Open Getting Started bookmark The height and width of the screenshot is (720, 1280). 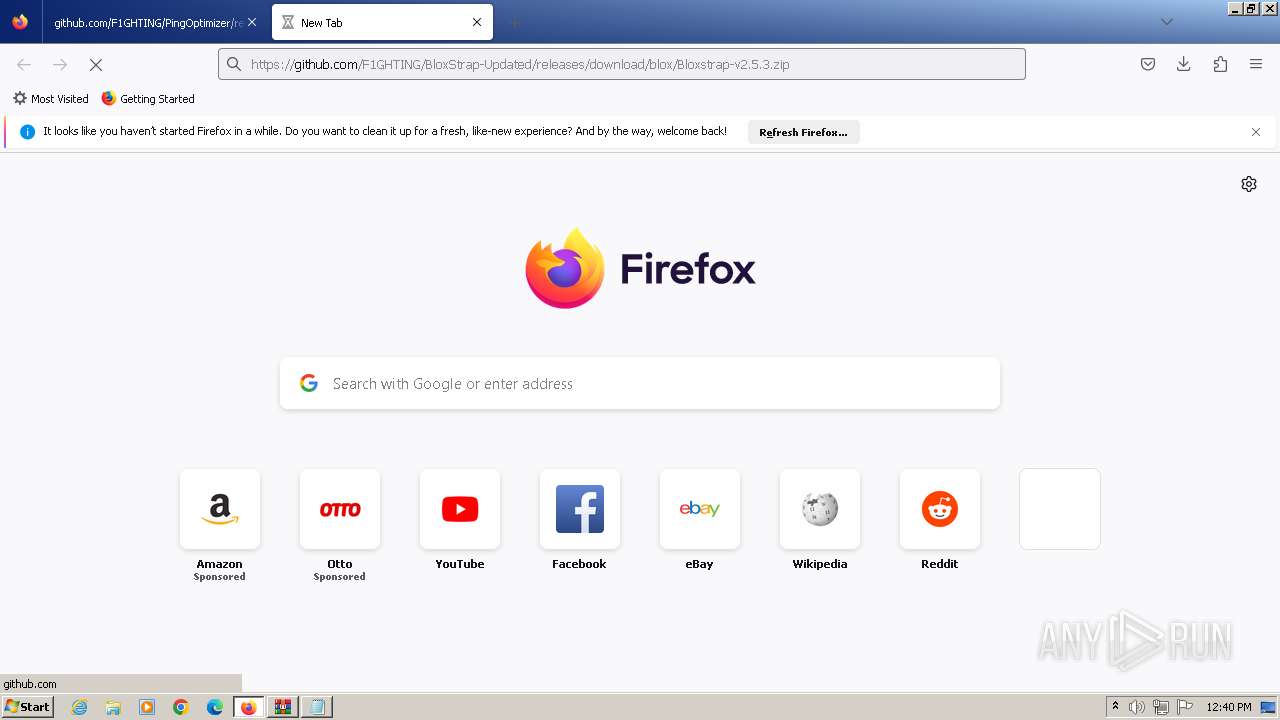[x=148, y=99]
